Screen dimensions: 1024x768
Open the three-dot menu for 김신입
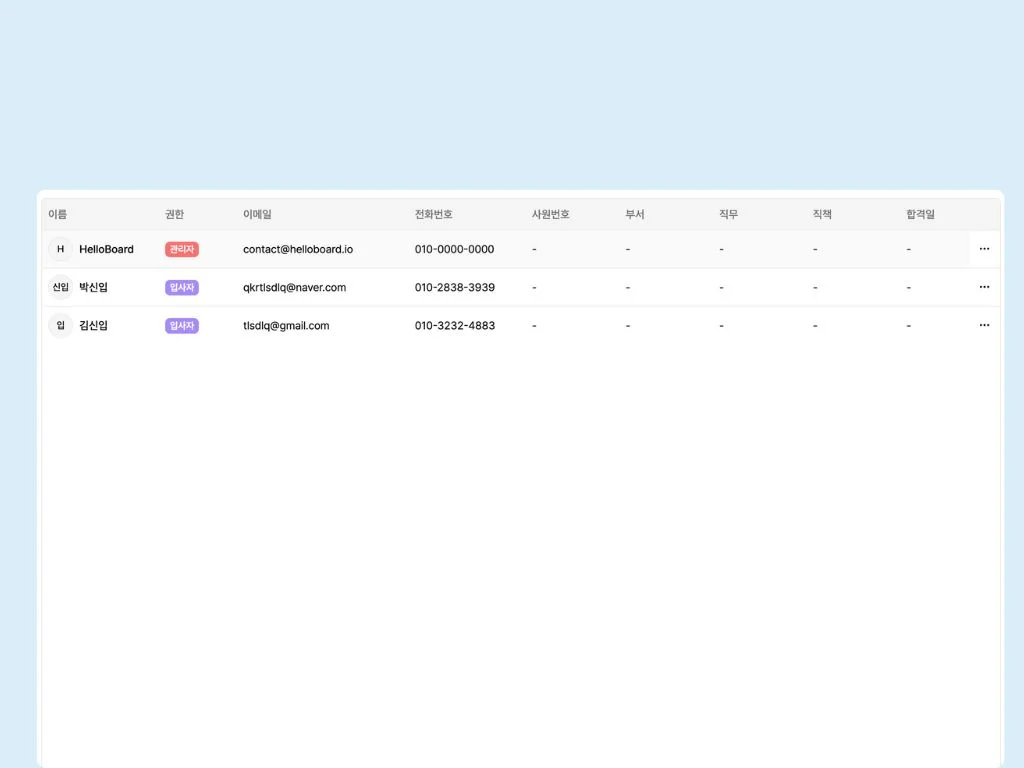984,325
